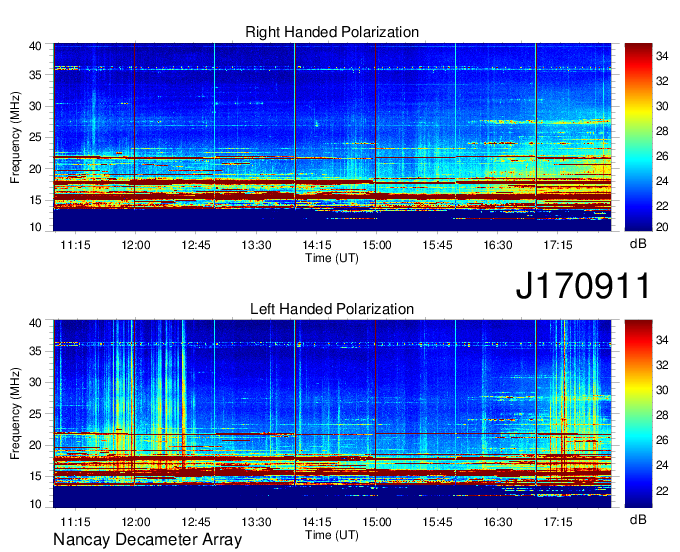Click the 25 MHz tick of Left Handed plot
The height and width of the screenshot is (552, 680).
[36, 414]
